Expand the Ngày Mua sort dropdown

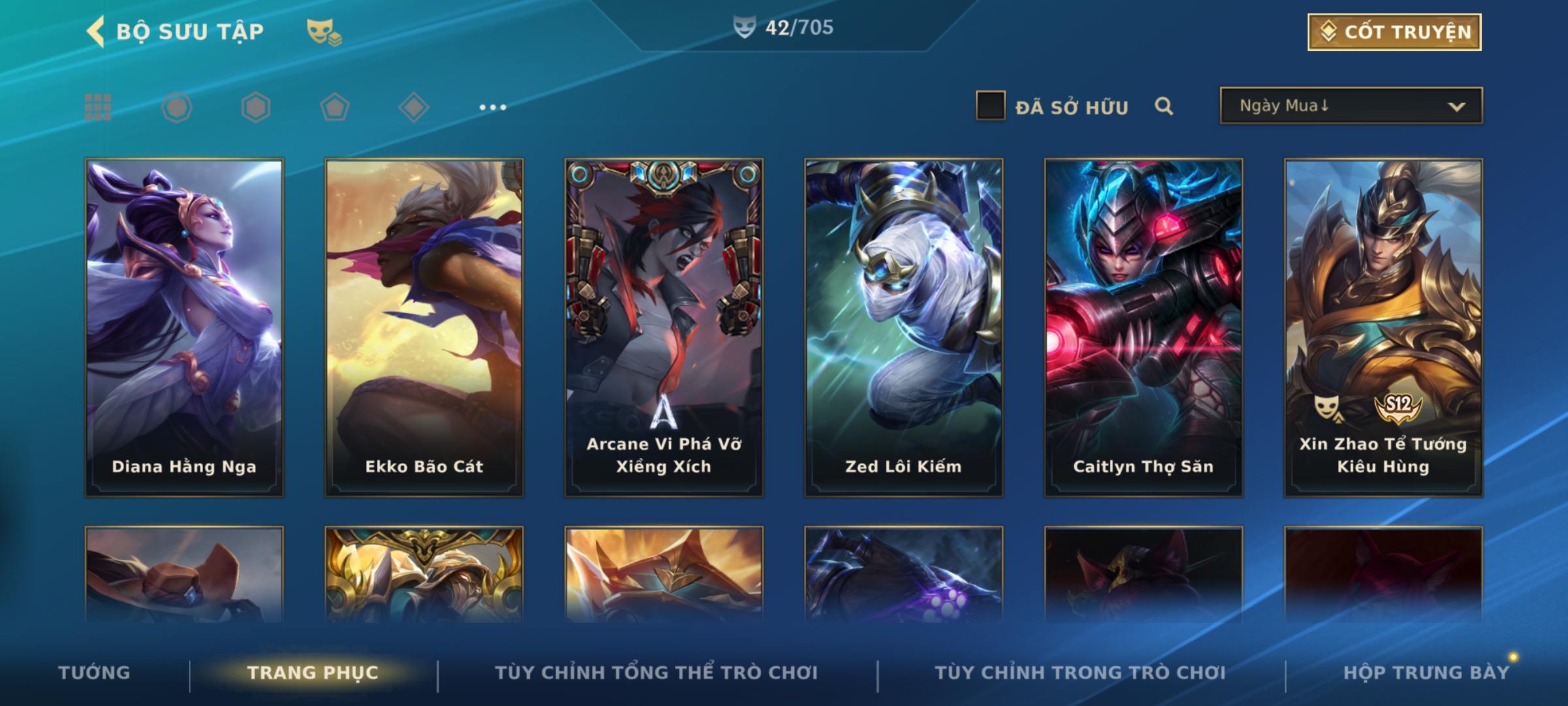pos(1351,105)
